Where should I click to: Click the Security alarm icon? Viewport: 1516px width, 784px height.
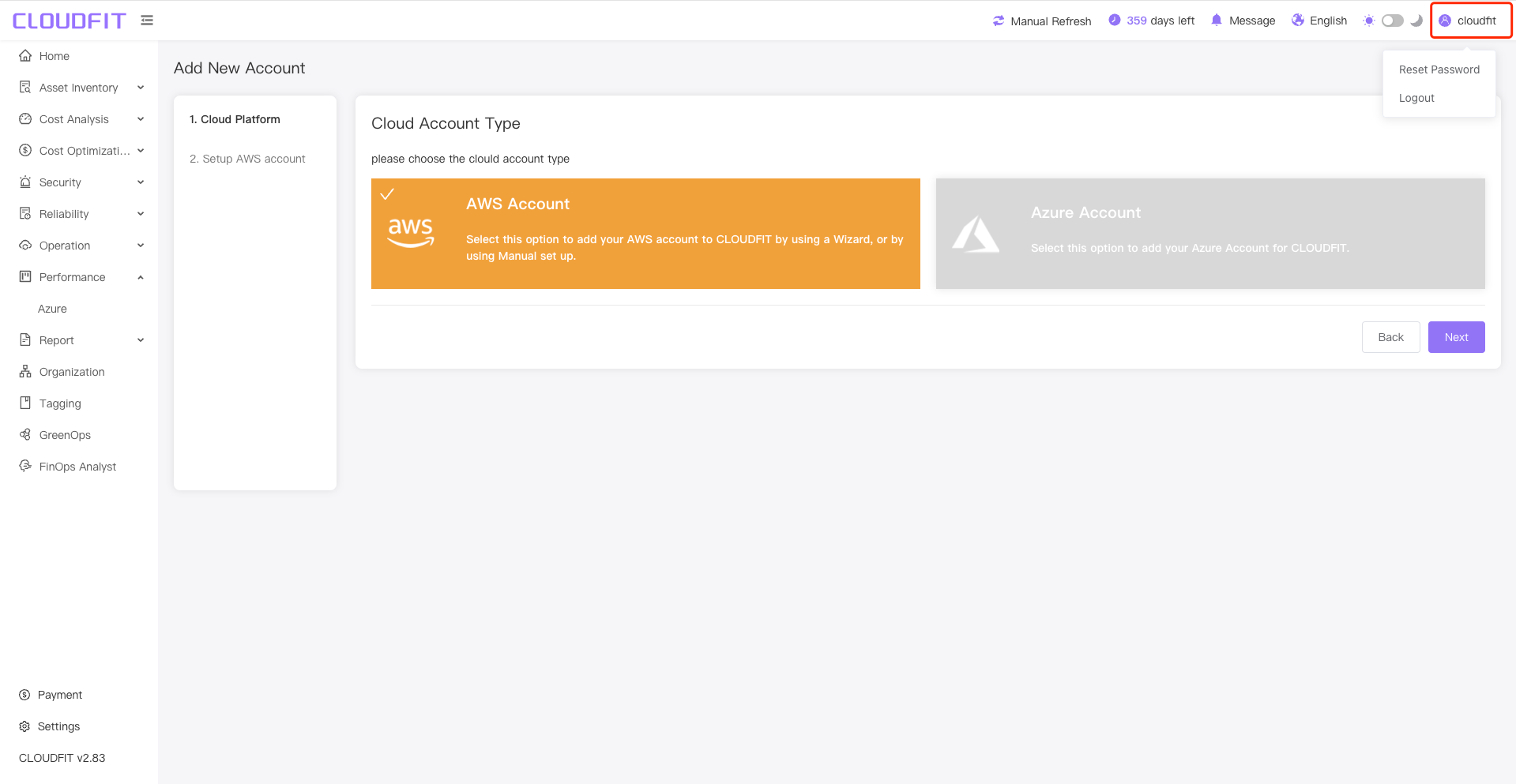point(25,182)
